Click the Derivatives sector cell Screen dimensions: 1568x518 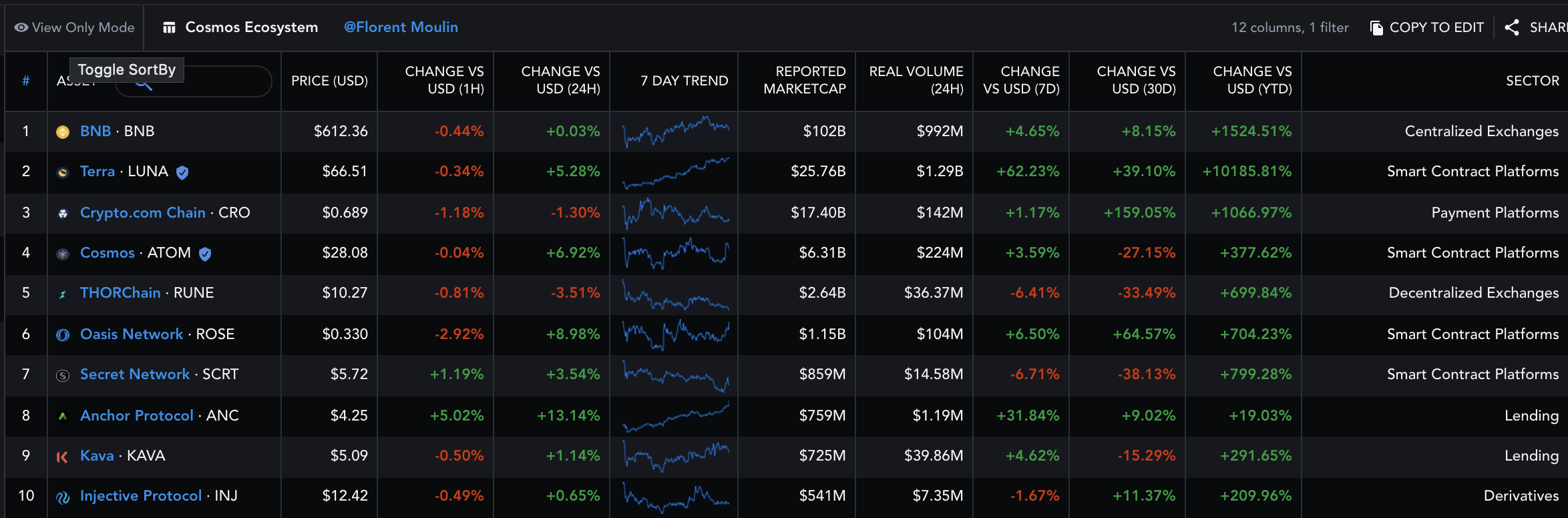pyautogui.click(x=1521, y=495)
